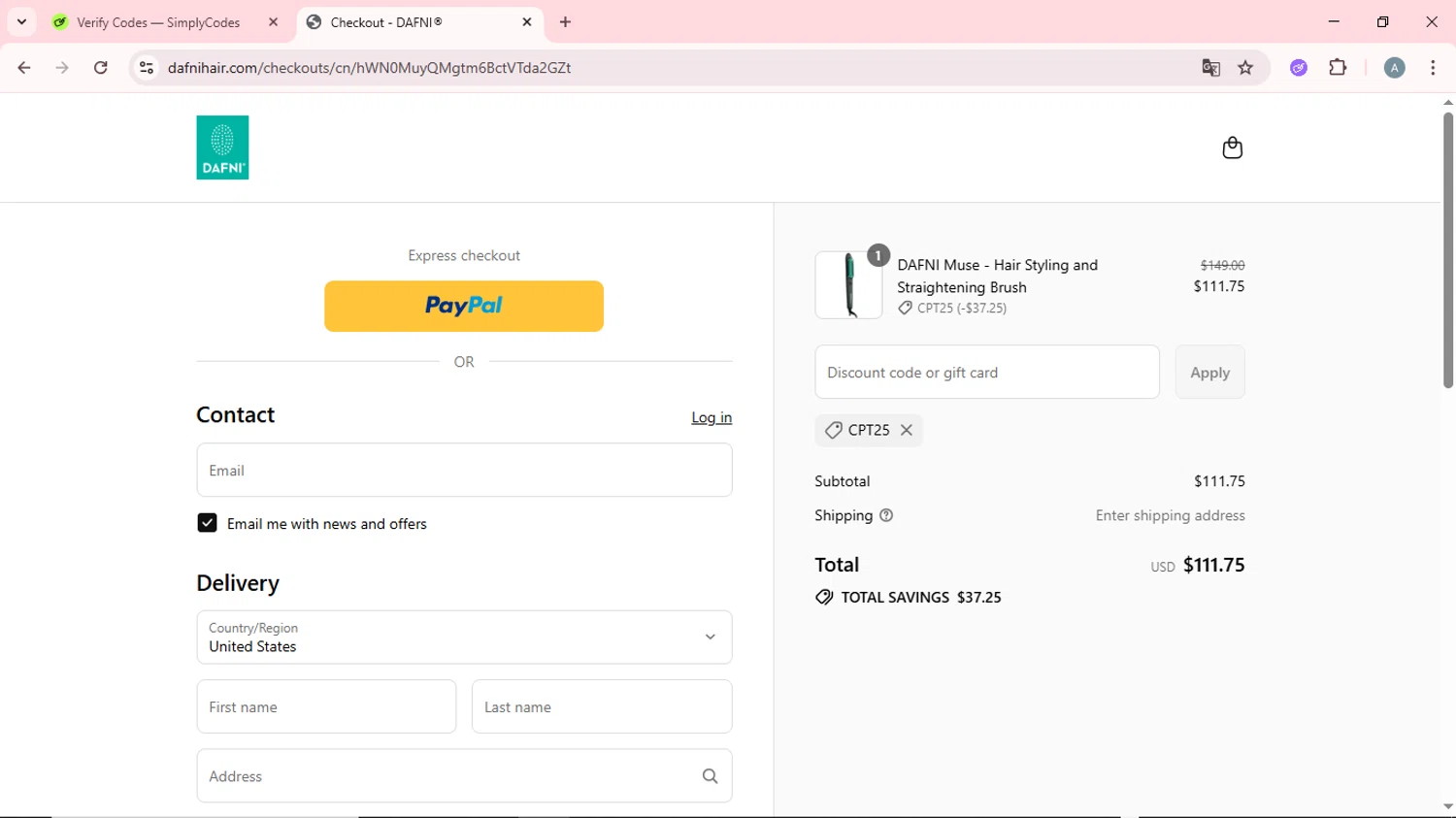Bookmark this page with the star icon

(x=1245, y=68)
